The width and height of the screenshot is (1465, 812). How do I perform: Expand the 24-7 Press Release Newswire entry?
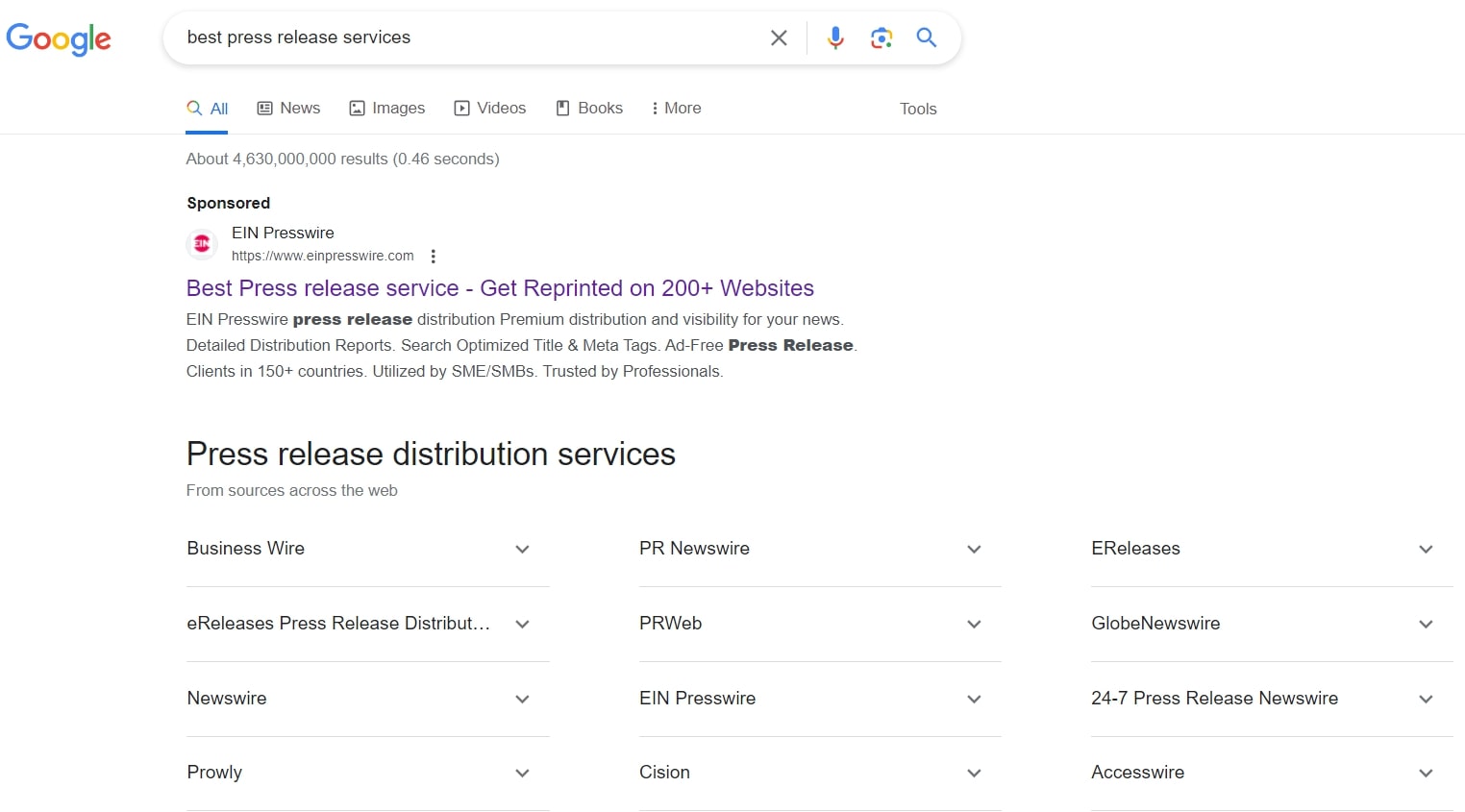1272,699
